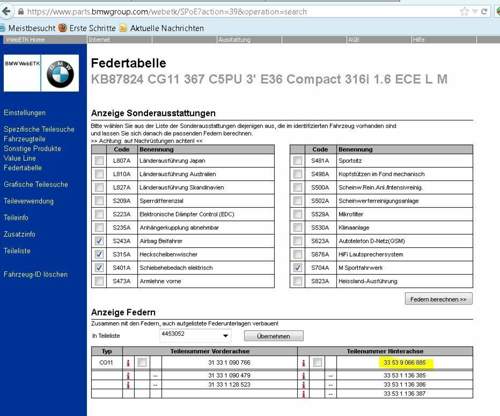Bookmark this page with the star icon

pyautogui.click(x=464, y=12)
